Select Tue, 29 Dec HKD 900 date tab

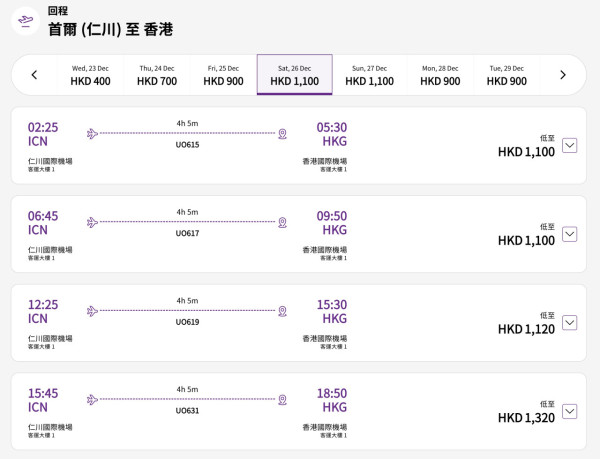click(x=507, y=75)
